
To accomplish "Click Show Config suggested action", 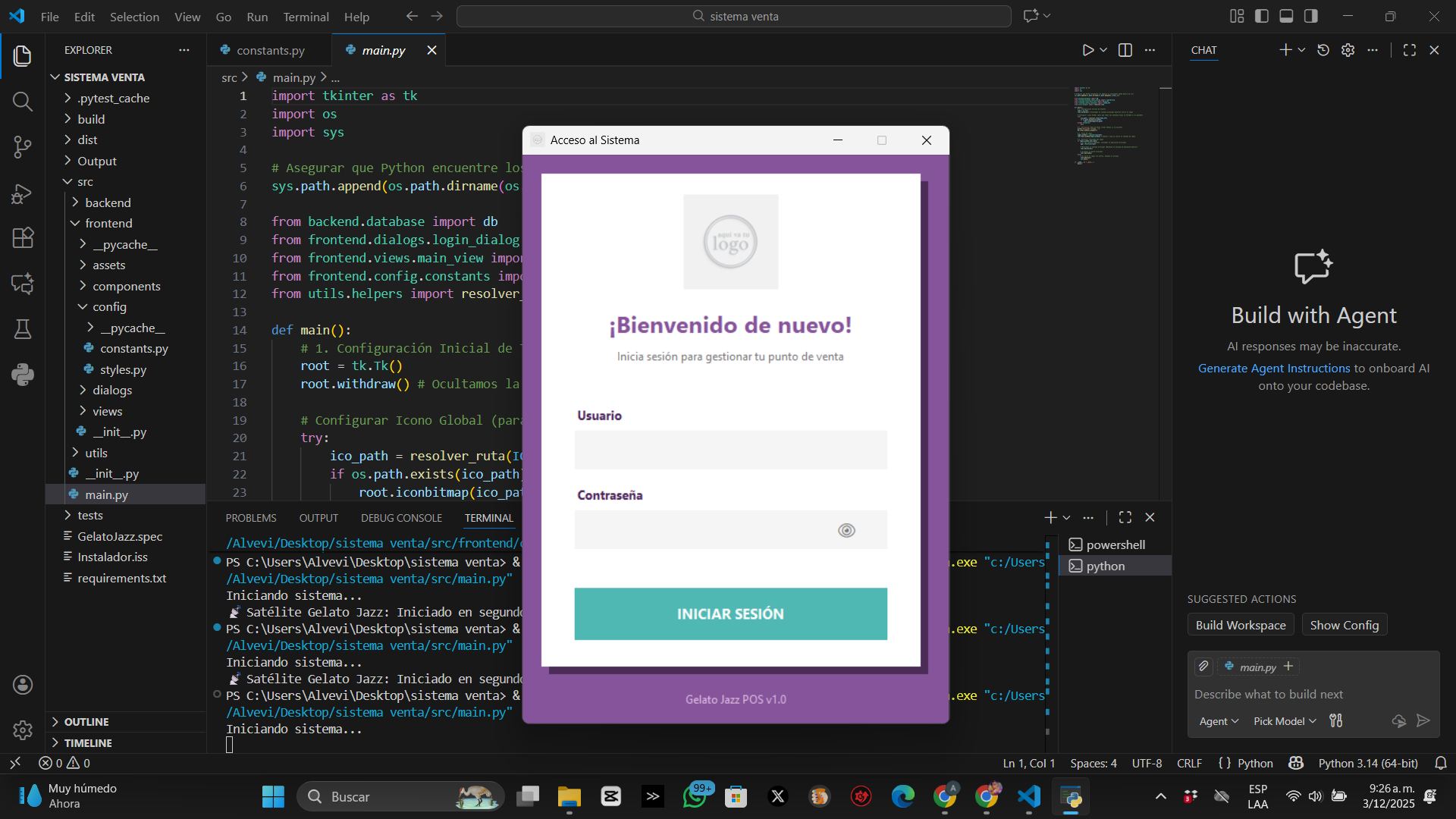I will [1345, 626].
